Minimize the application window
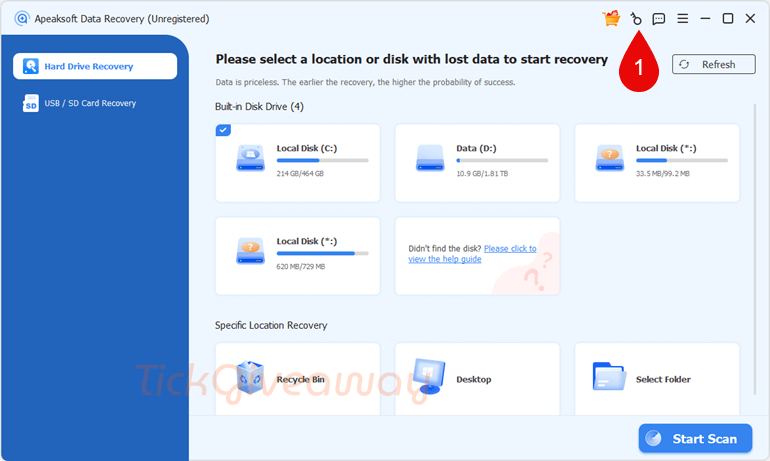Image resolution: width=770 pixels, height=461 pixels. tap(705, 19)
